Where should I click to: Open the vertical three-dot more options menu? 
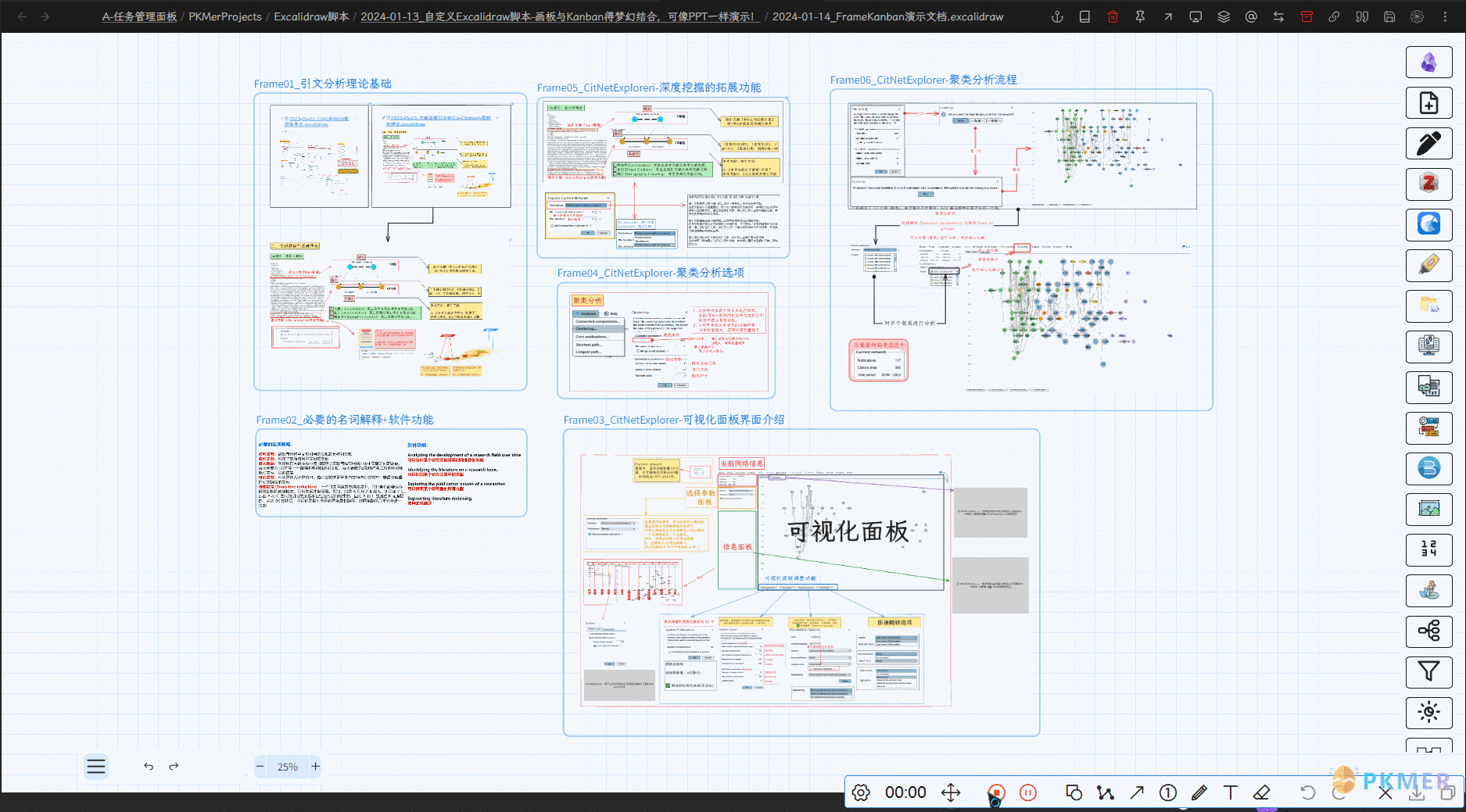point(1445,16)
